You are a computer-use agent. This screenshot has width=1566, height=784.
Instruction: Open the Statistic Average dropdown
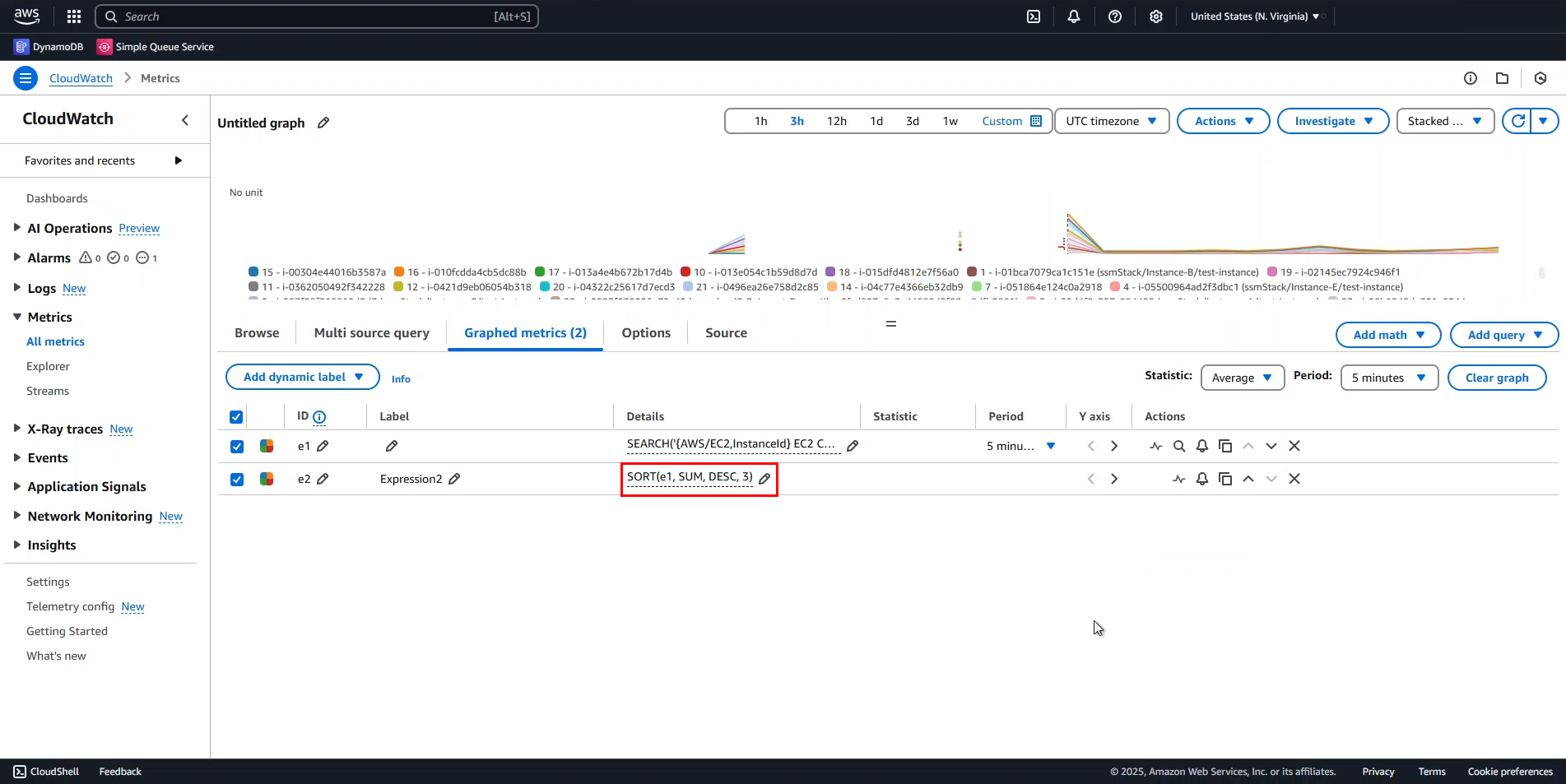click(x=1242, y=378)
